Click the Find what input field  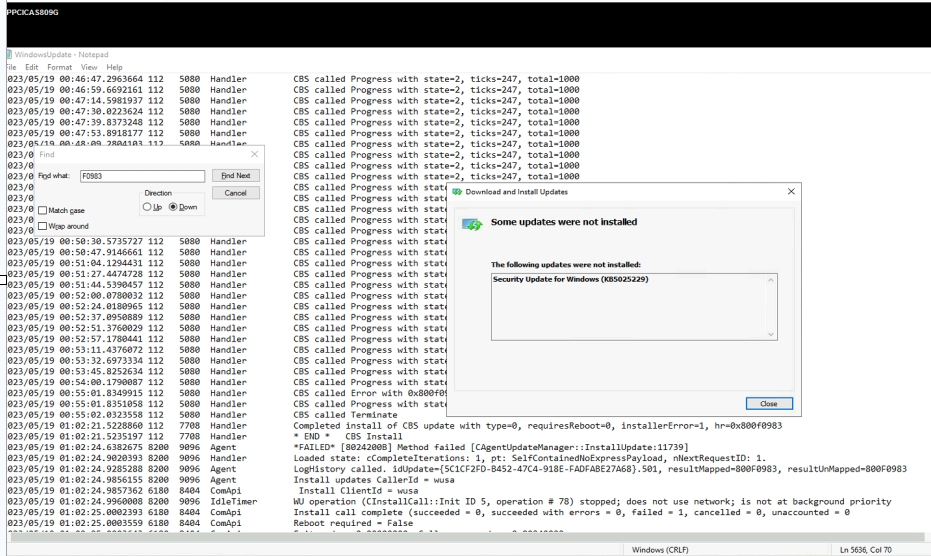142,176
